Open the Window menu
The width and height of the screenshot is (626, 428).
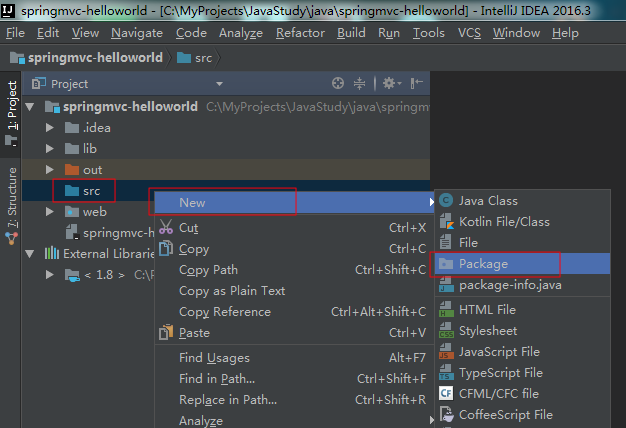click(516, 33)
